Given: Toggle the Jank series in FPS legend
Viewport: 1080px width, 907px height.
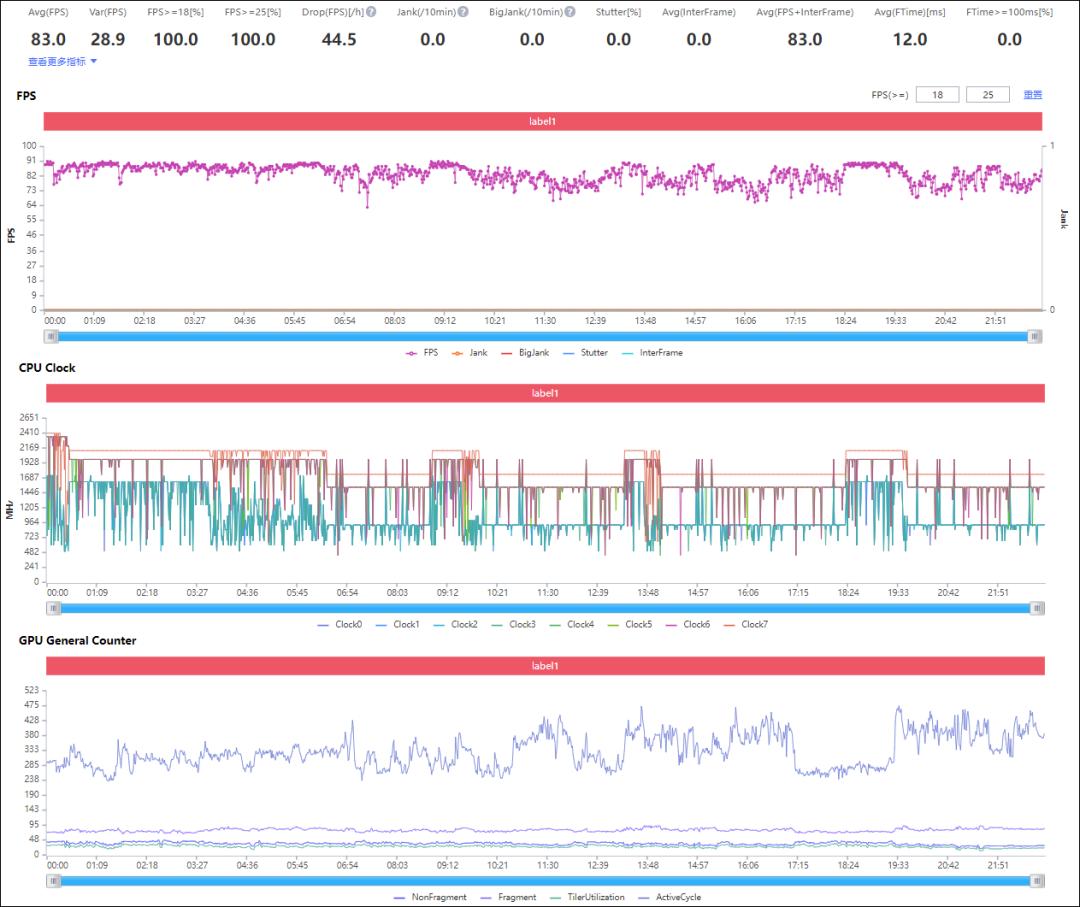Looking at the screenshot, I should pyautogui.click(x=470, y=353).
